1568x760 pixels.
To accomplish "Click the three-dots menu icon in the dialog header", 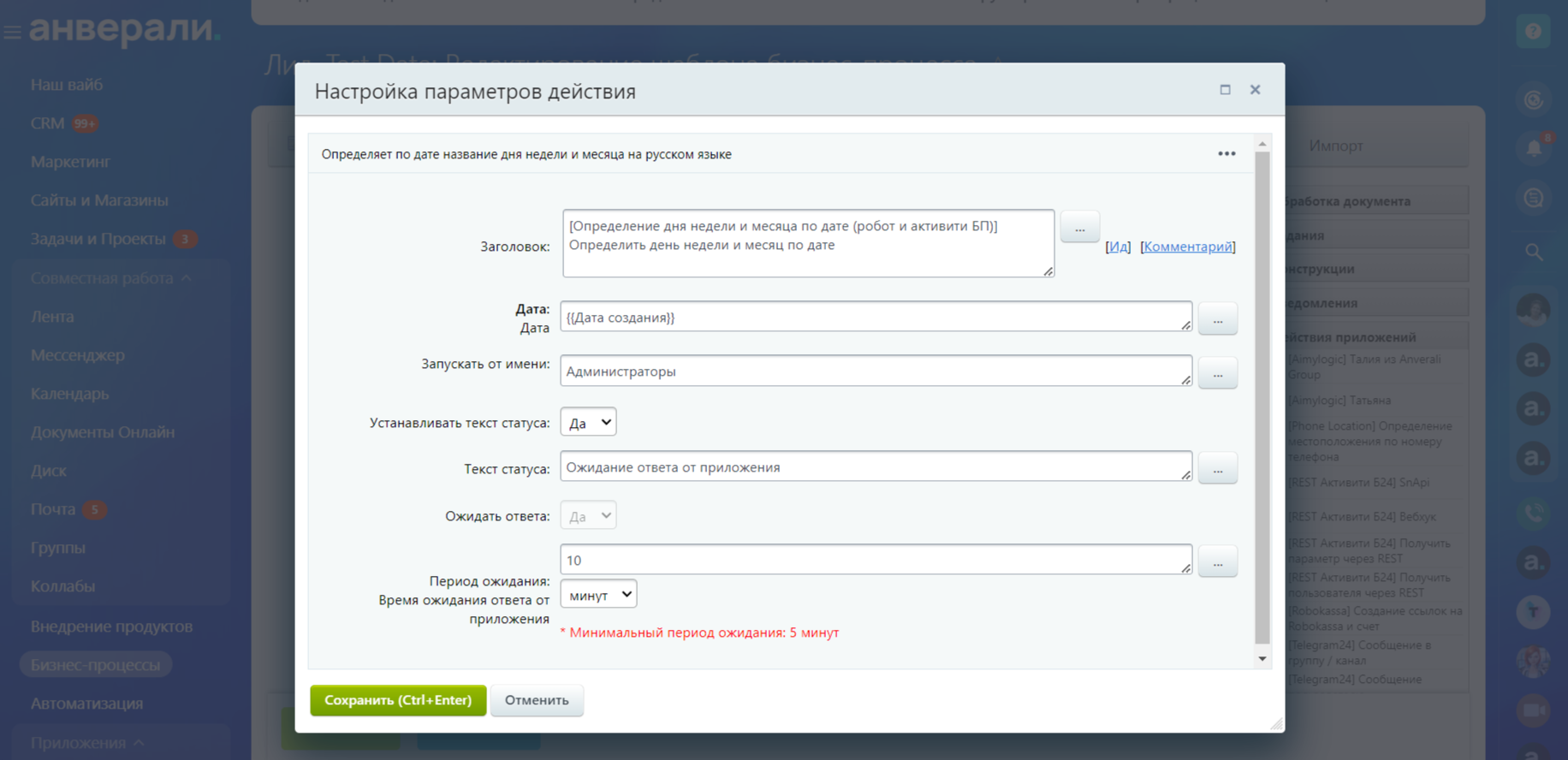I will [1226, 154].
